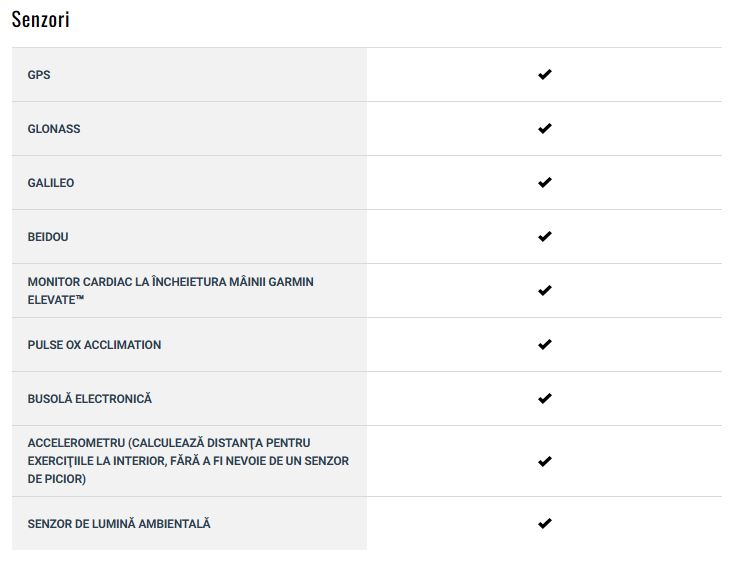Click the GALILEO row checkmark
This screenshot has width=738, height=562.
coord(545,183)
